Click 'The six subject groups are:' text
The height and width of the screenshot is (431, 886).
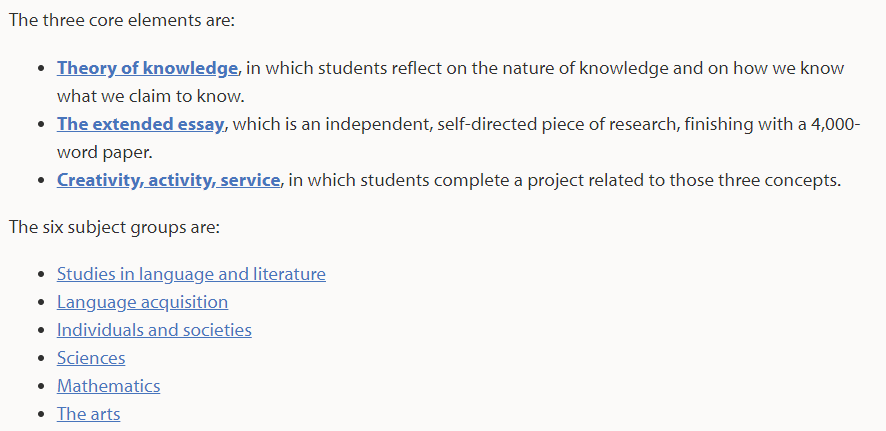[114, 228]
